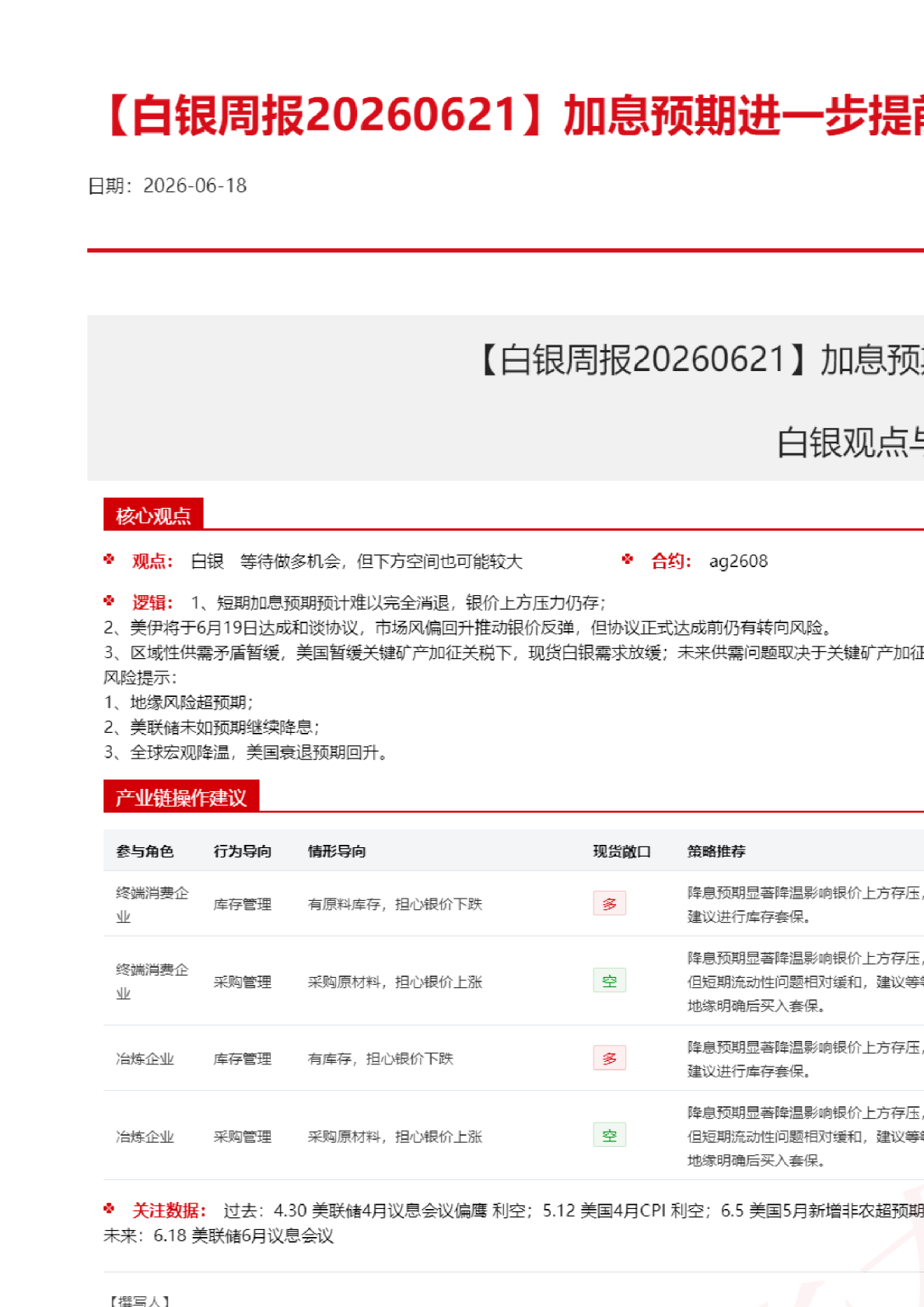
Task: Click the red bullet icon beside 逻辑
Action: 109,601
